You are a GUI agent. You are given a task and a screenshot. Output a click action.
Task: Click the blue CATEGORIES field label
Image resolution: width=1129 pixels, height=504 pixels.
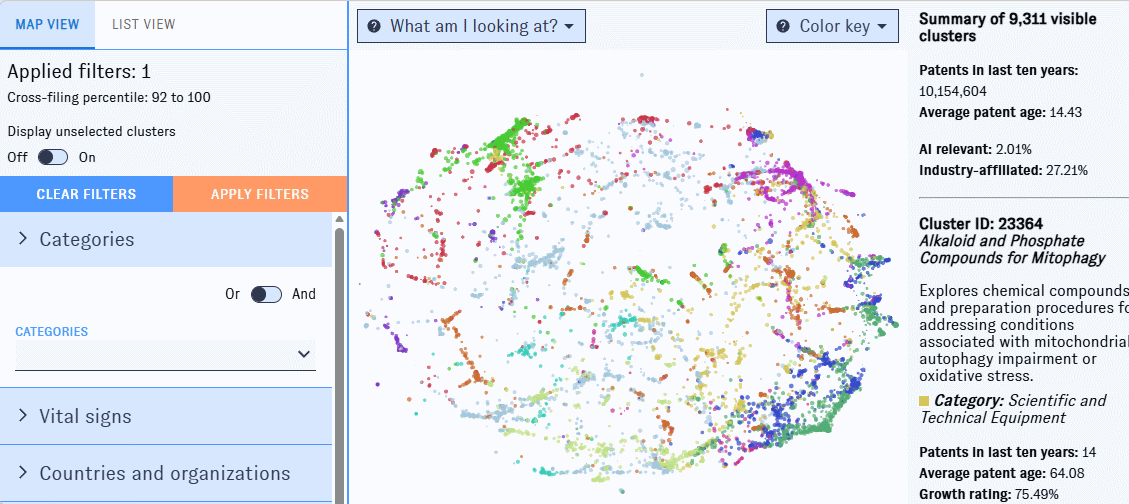tap(52, 332)
